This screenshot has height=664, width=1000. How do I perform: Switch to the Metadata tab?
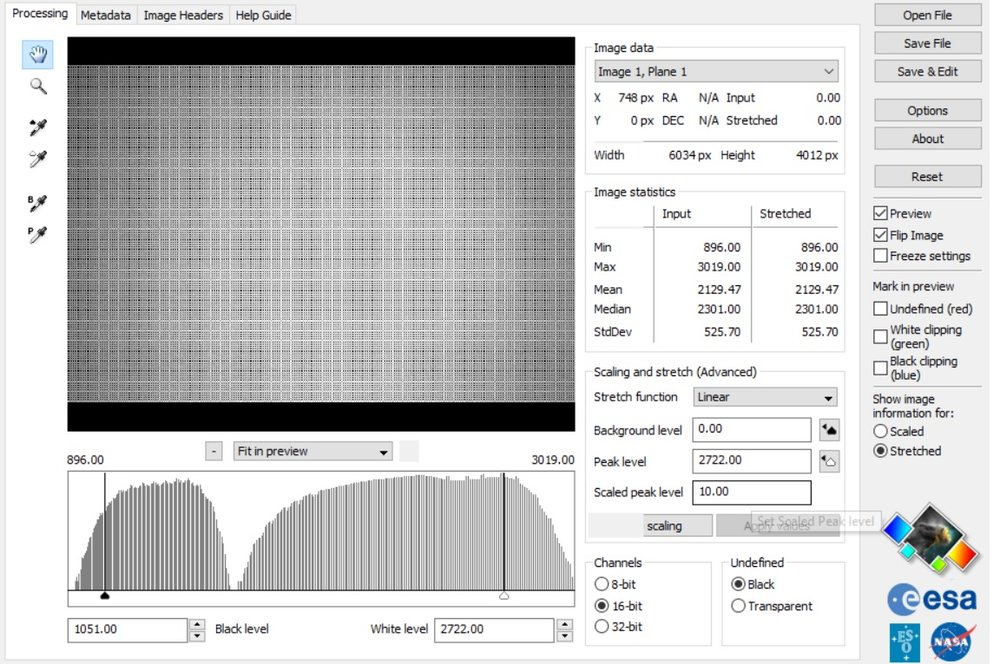(x=105, y=15)
